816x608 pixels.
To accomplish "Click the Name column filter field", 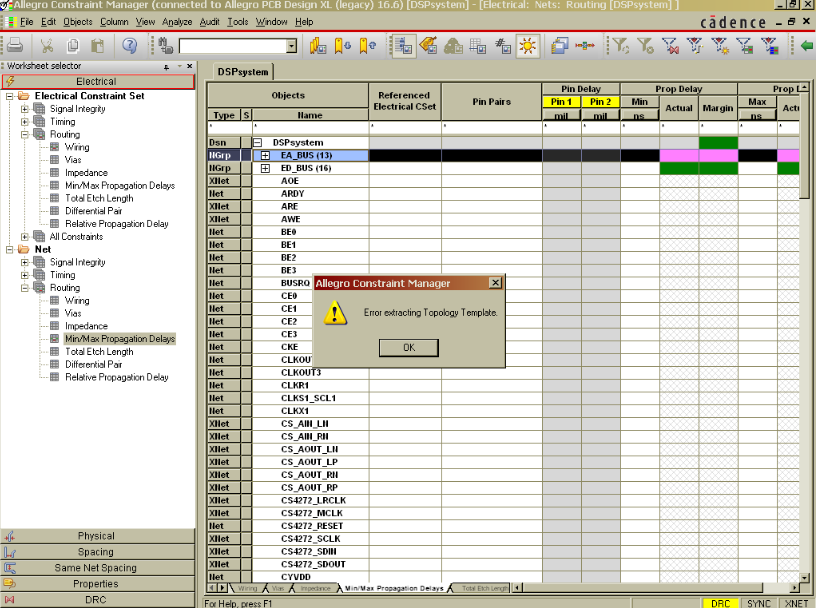I will click(310, 128).
